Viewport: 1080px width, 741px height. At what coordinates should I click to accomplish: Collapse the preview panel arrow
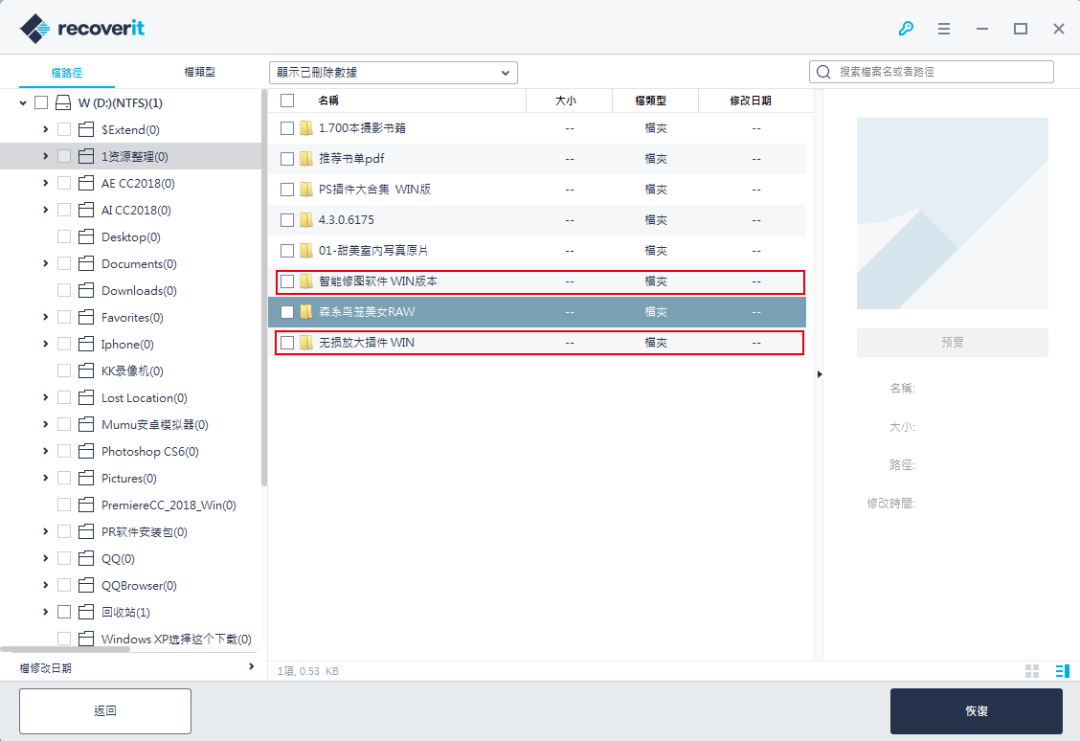click(x=819, y=375)
